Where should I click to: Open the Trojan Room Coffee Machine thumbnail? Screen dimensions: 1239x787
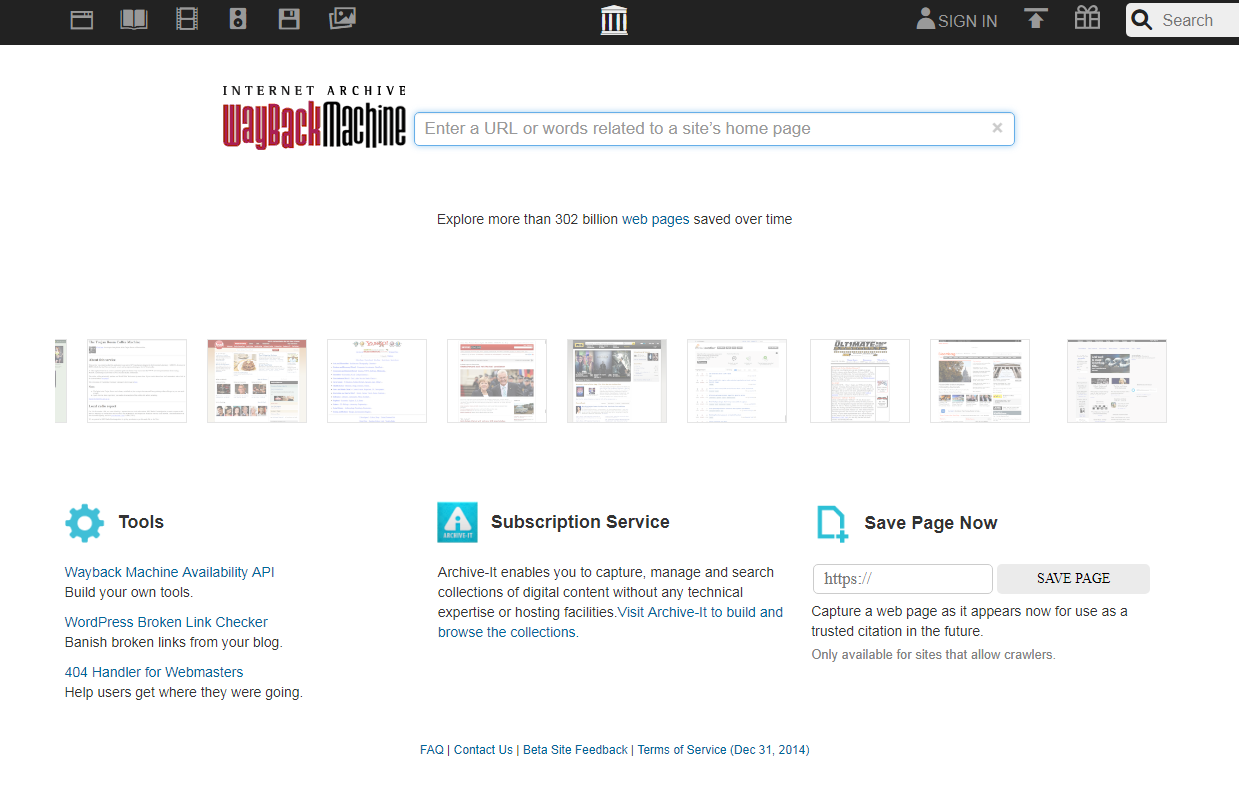point(137,381)
